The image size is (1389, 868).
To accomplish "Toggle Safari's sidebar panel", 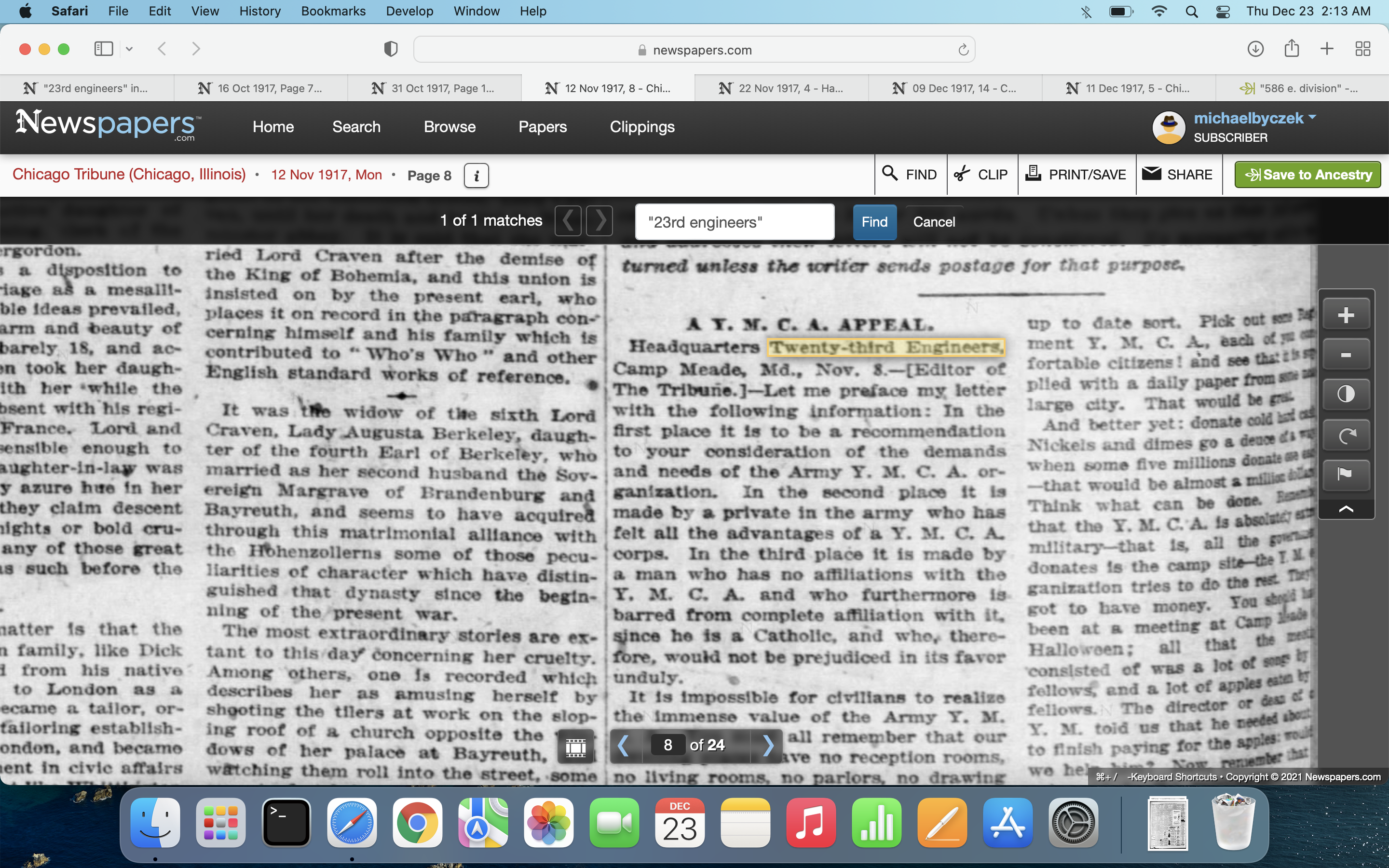I will (x=103, y=49).
